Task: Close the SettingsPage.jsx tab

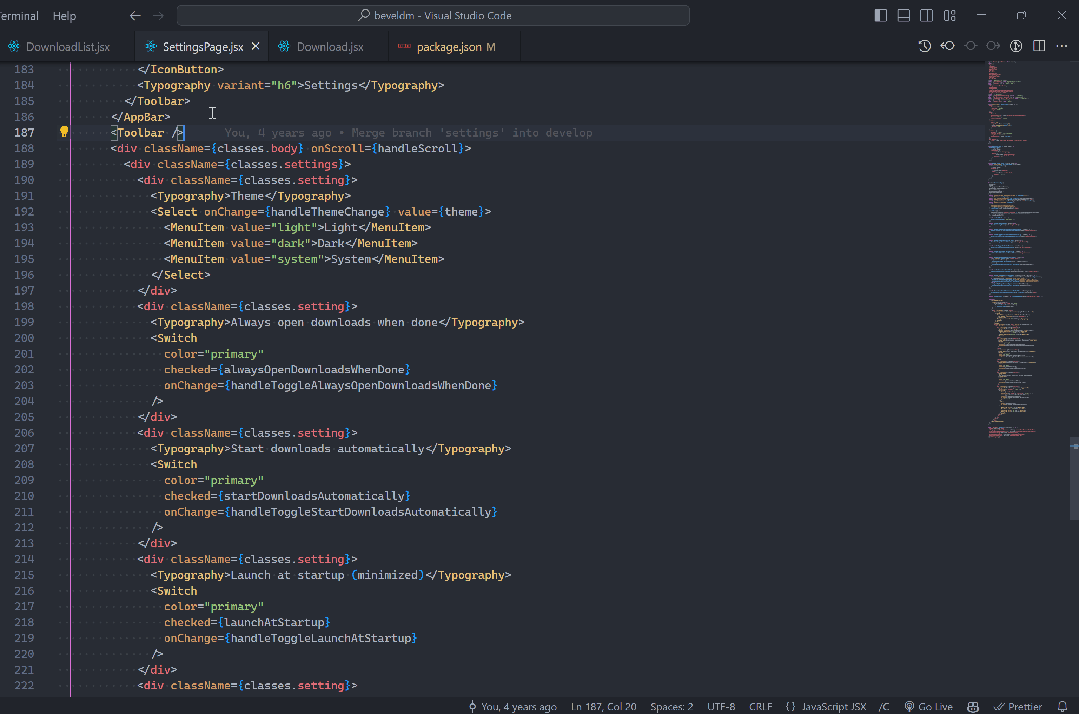Action: tap(256, 47)
